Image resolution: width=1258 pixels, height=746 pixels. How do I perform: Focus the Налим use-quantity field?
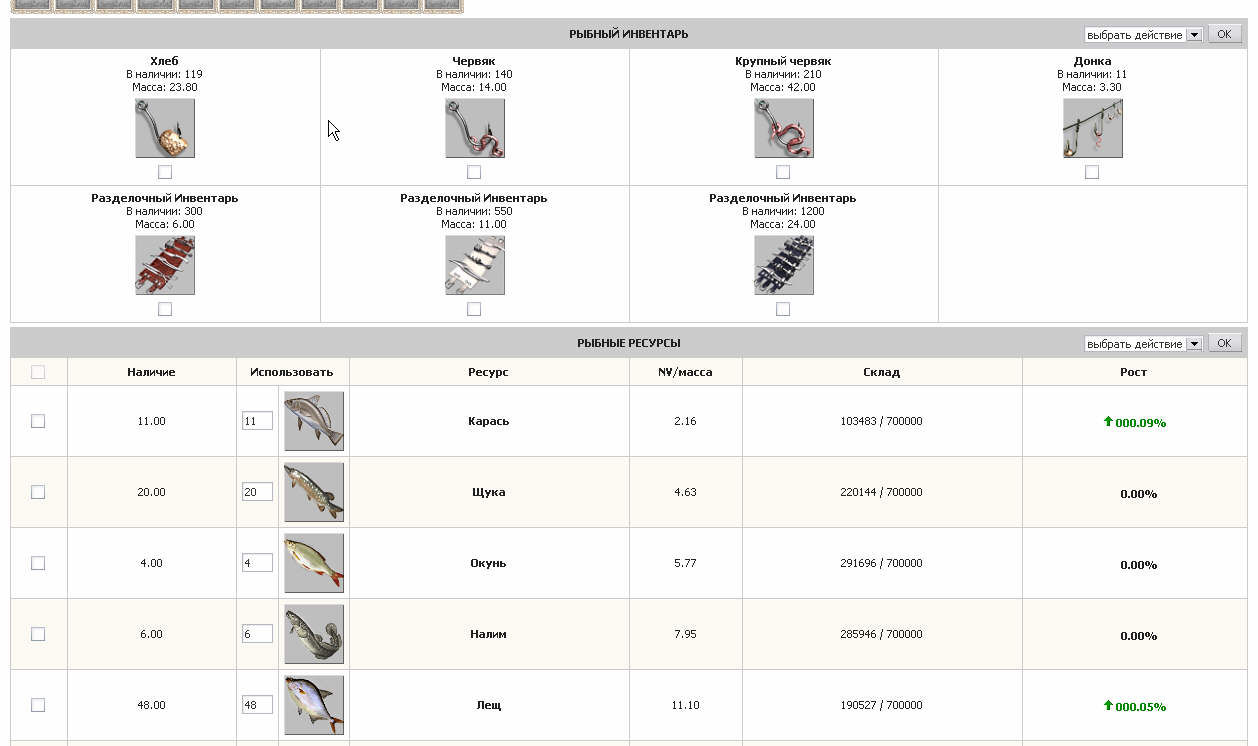click(x=257, y=634)
